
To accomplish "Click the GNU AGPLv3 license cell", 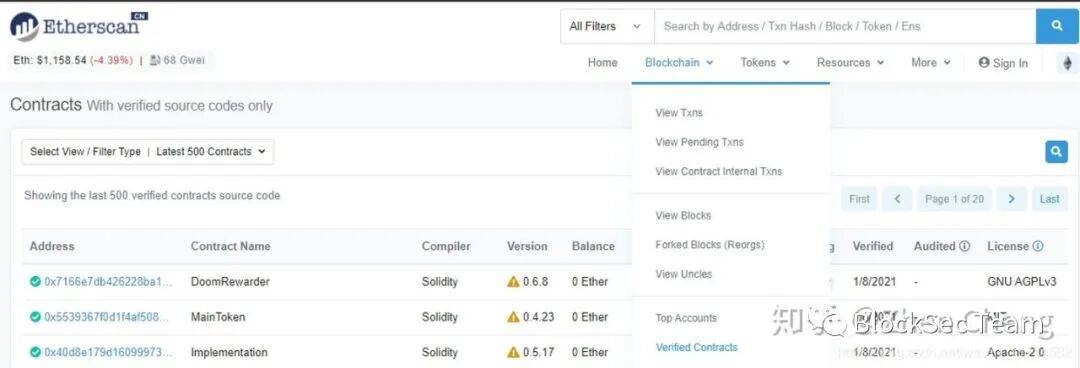I will tap(1021, 282).
